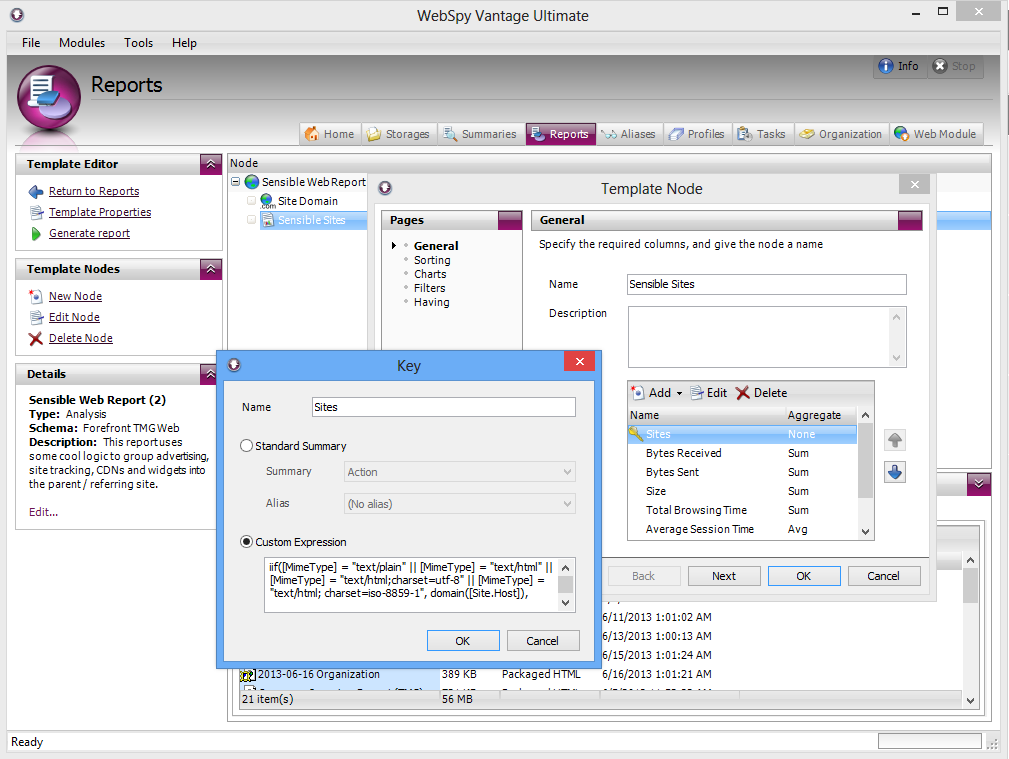Click the Sensible Web Report globe icon
This screenshot has width=1009, height=759.
pyautogui.click(x=252, y=182)
